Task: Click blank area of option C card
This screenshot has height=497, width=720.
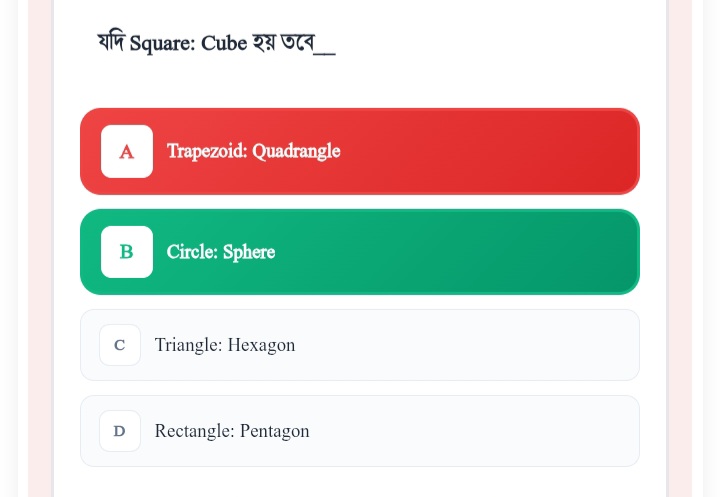Action: tap(480, 345)
